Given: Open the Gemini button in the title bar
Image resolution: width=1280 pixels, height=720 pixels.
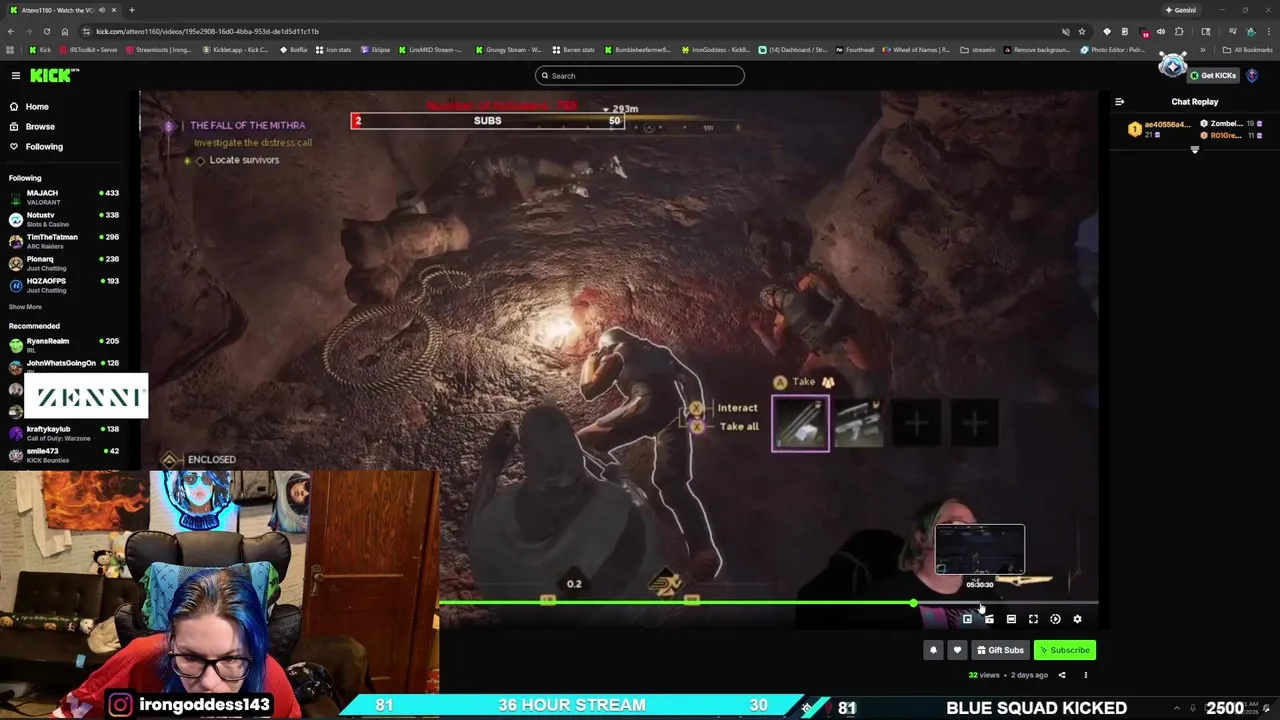Looking at the screenshot, I should point(1180,10).
